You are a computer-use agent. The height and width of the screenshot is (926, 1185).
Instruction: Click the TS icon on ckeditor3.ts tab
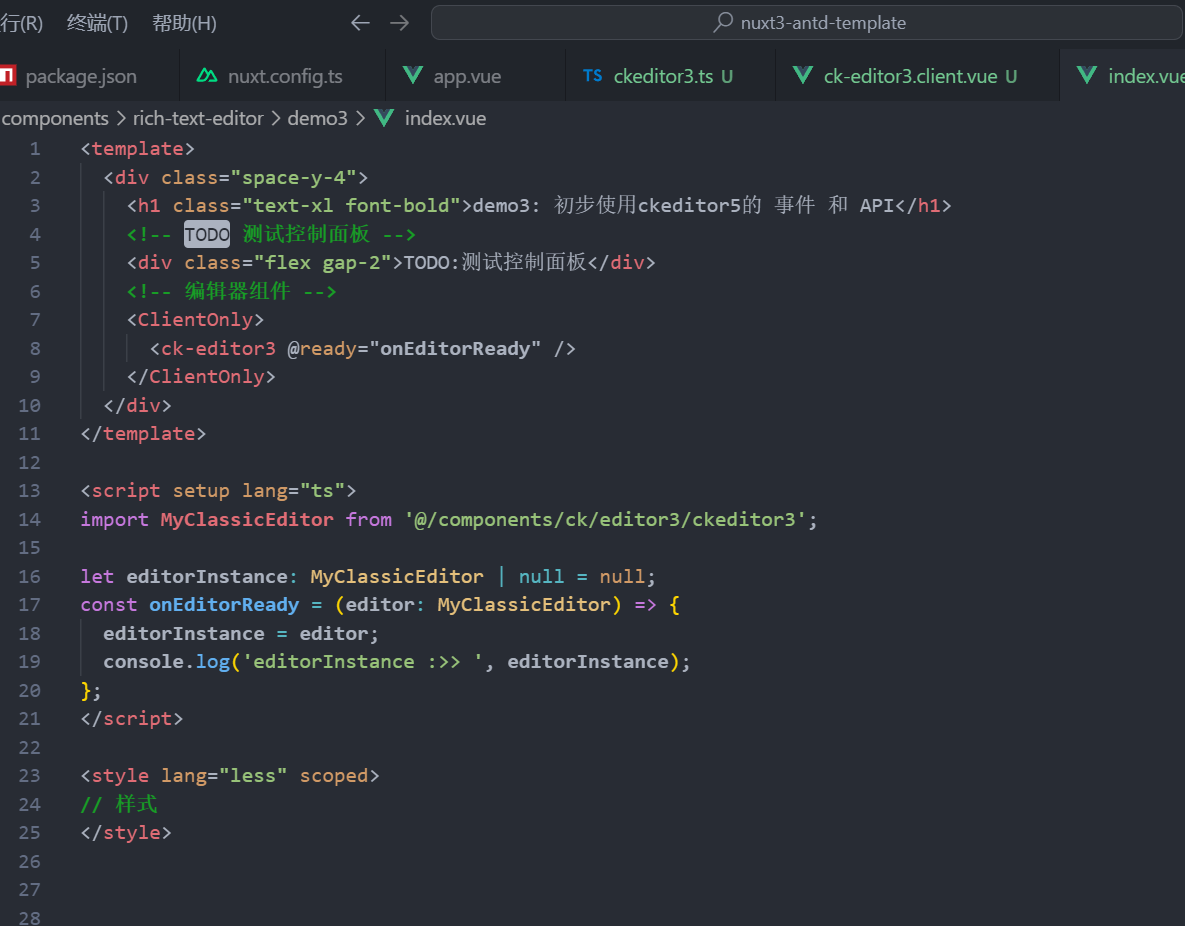(592, 76)
